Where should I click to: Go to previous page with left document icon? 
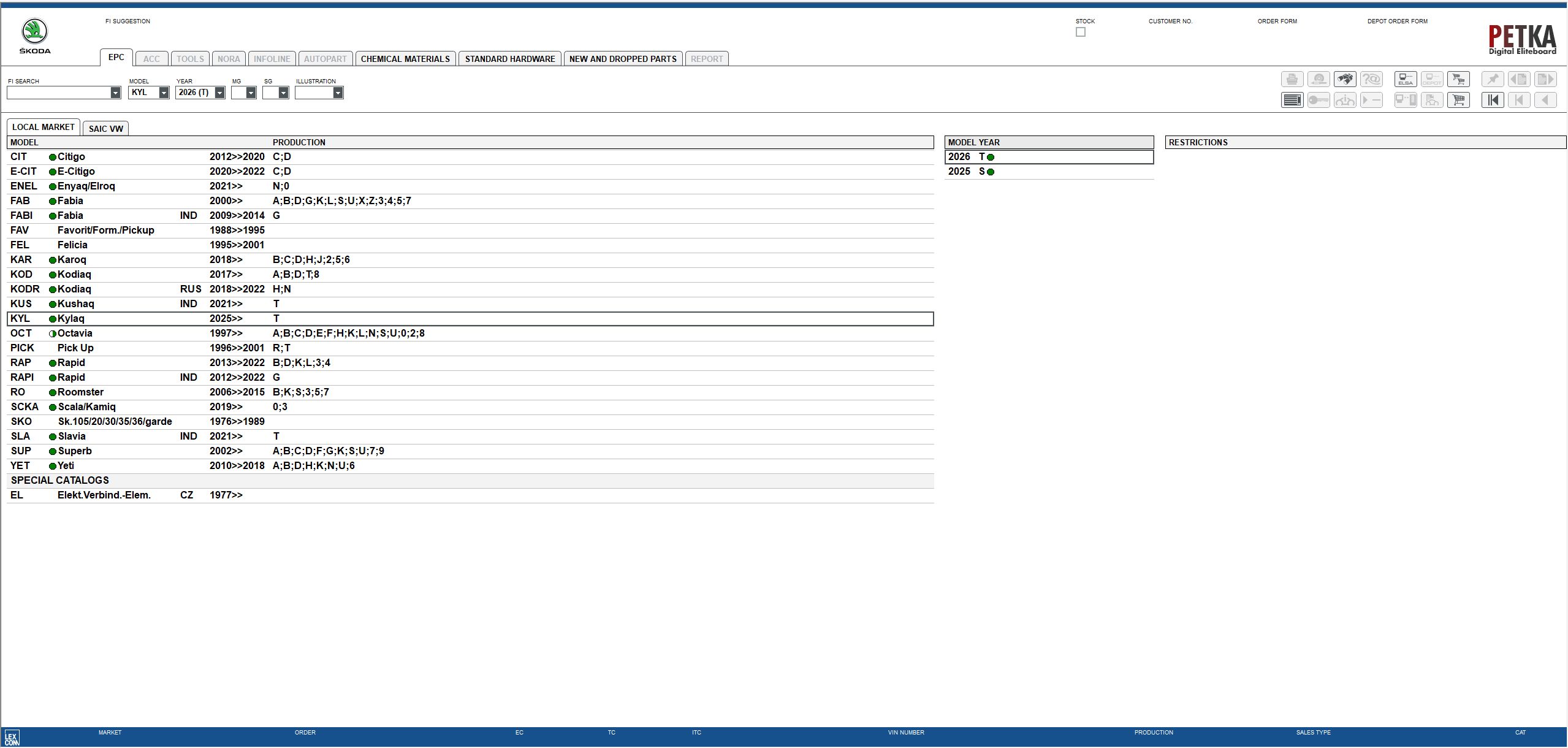click(1519, 79)
